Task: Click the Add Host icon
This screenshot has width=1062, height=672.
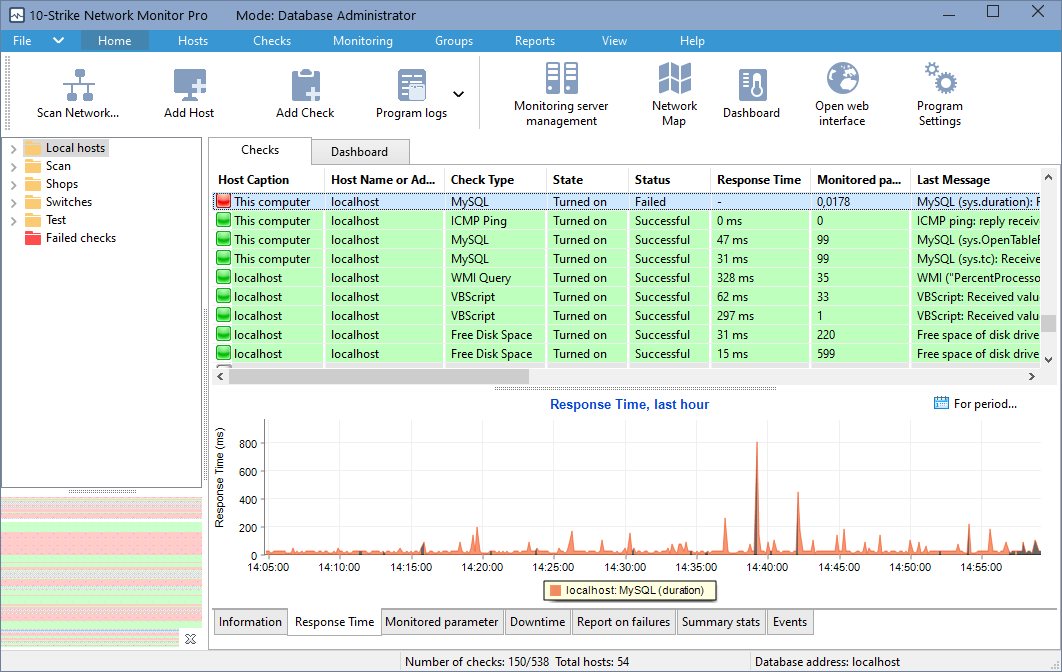Action: (x=190, y=85)
